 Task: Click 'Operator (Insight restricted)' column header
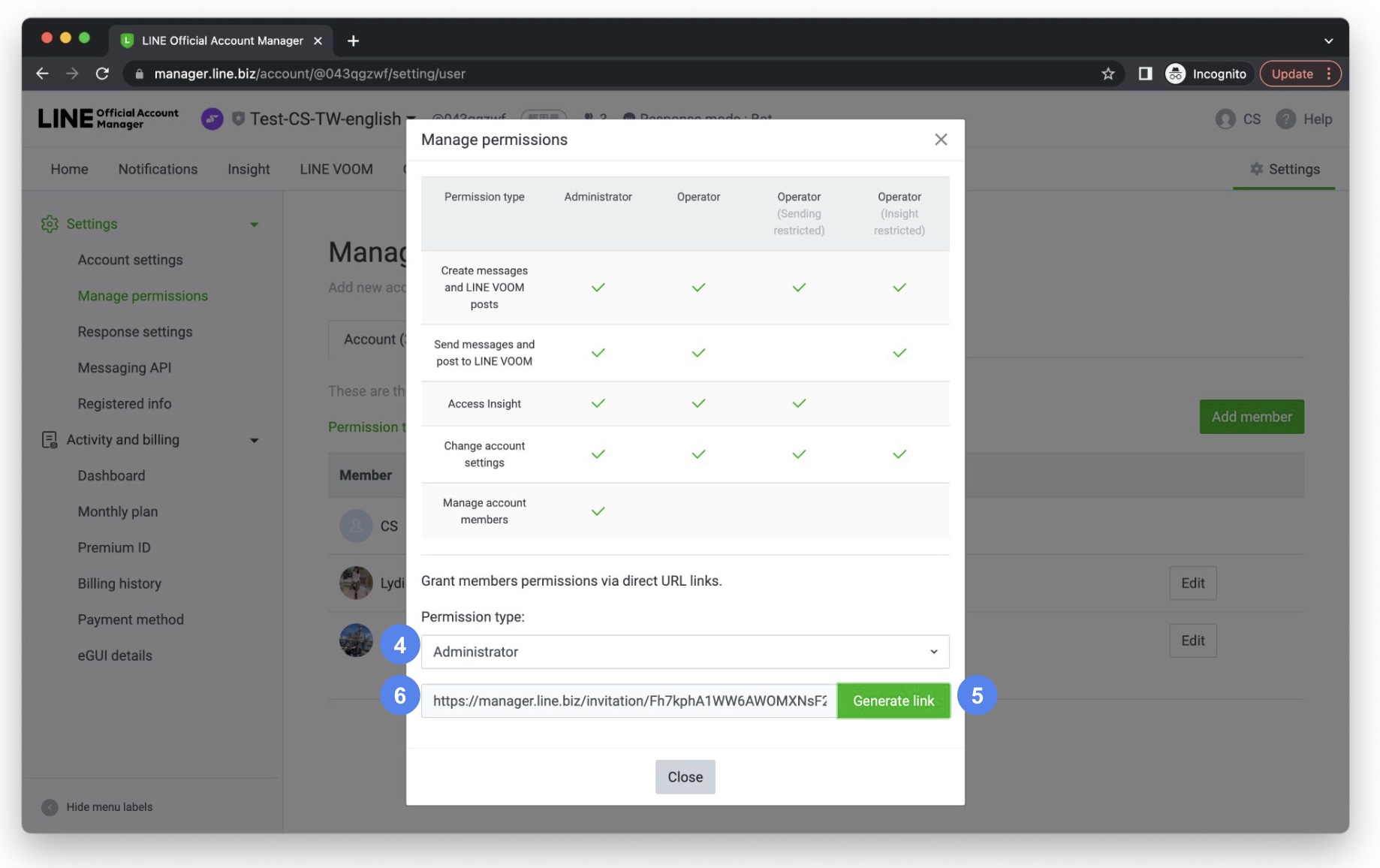click(899, 213)
